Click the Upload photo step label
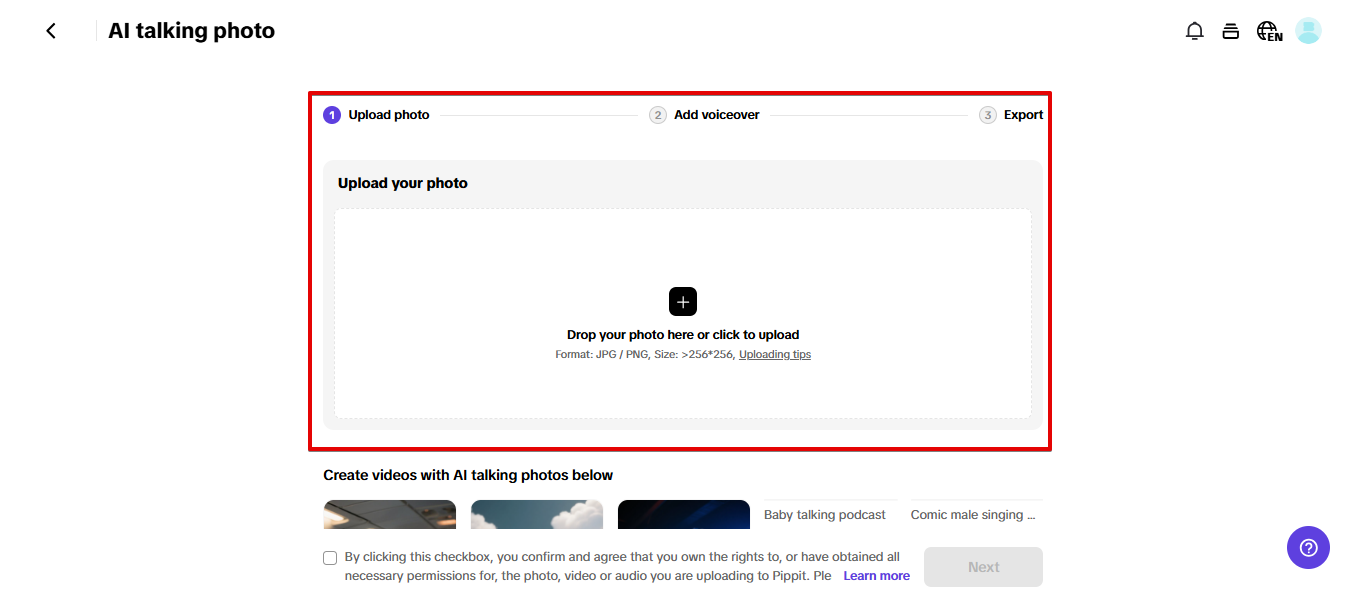 point(388,114)
